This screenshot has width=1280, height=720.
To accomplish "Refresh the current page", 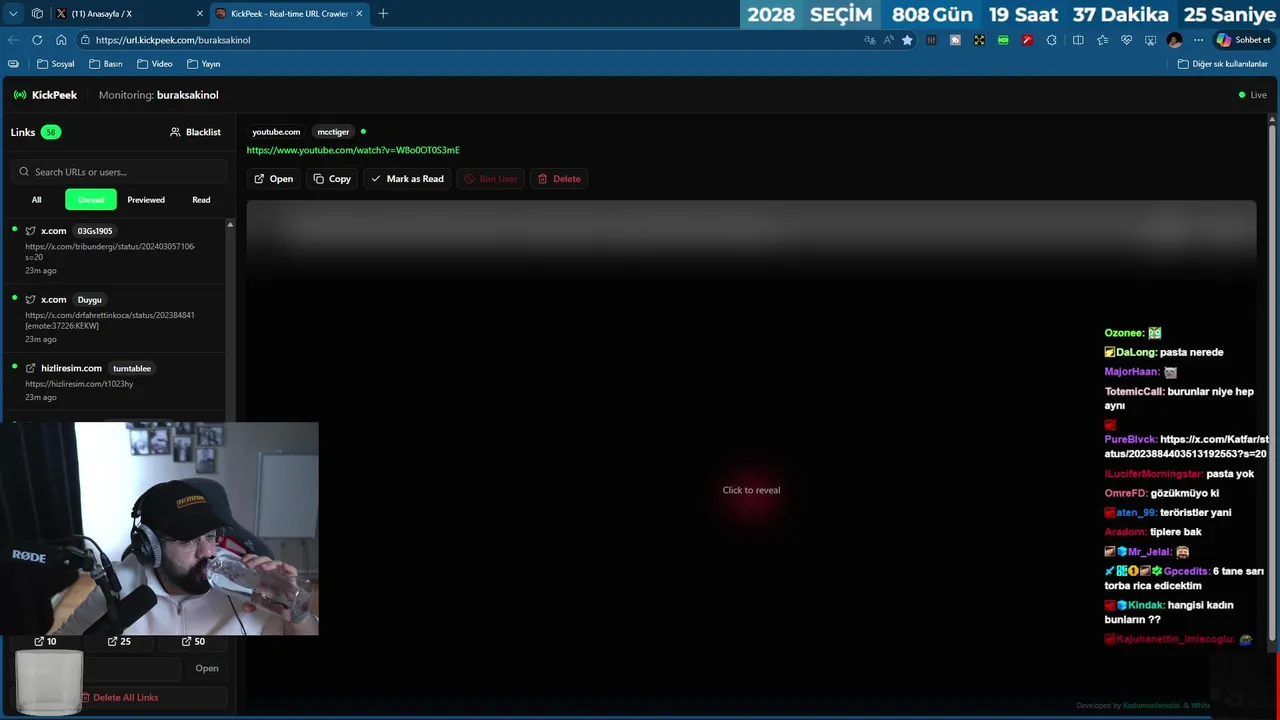I will click(x=37, y=40).
